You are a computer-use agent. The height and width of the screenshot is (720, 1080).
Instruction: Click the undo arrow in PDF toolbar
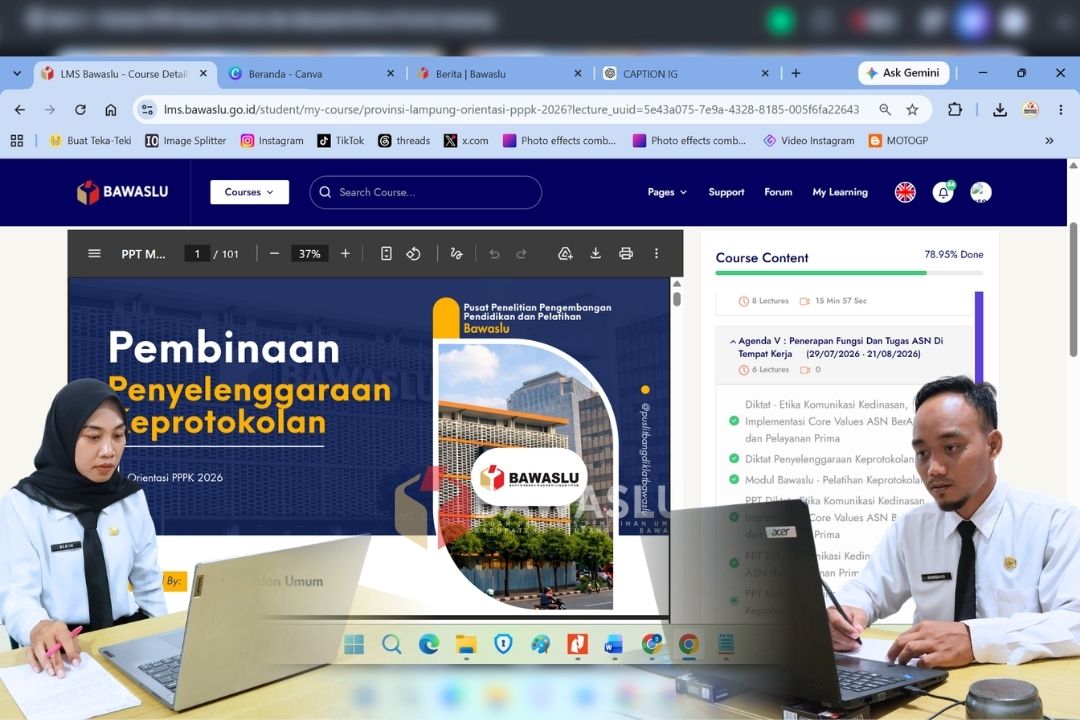tap(494, 254)
